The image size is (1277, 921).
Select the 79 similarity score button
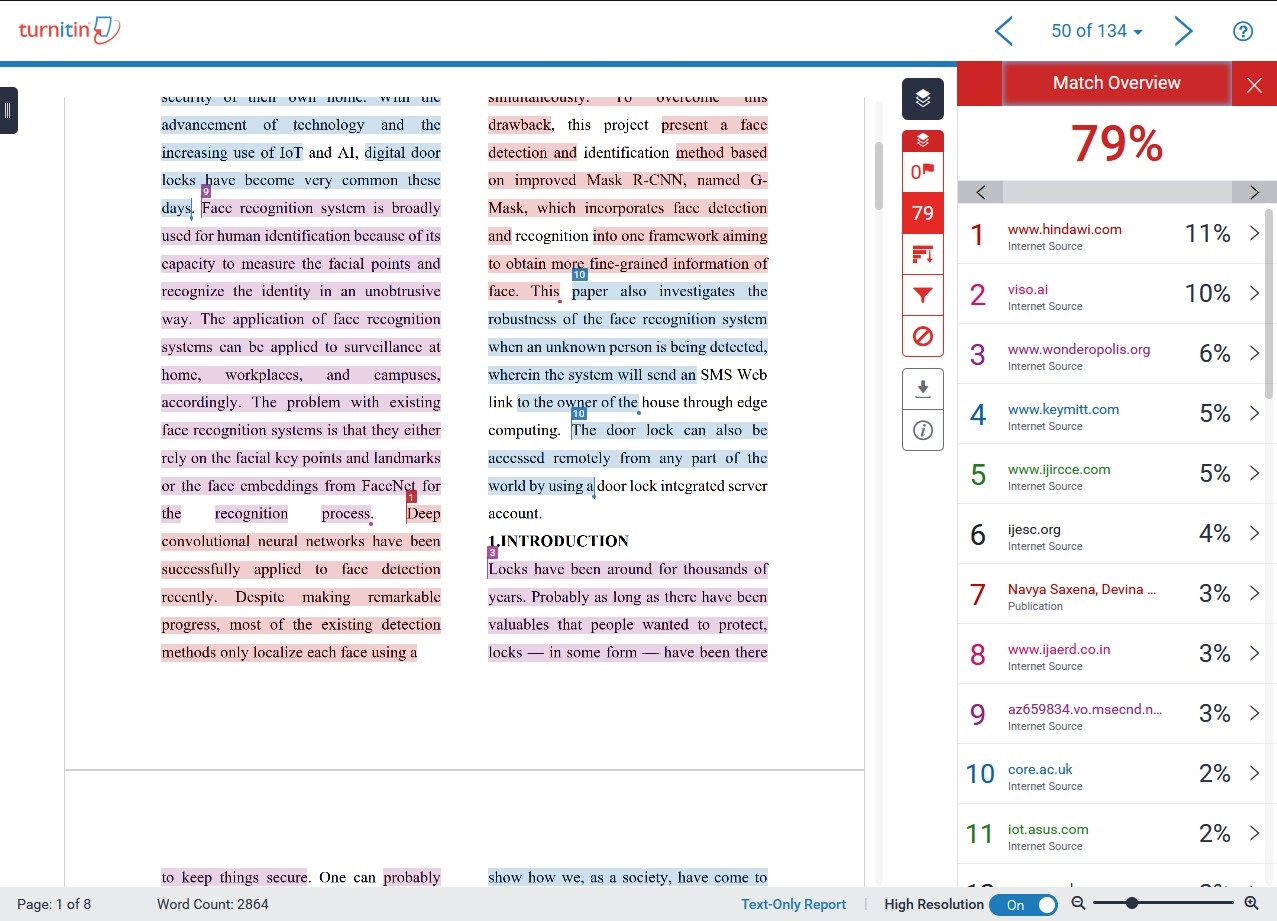pos(922,213)
